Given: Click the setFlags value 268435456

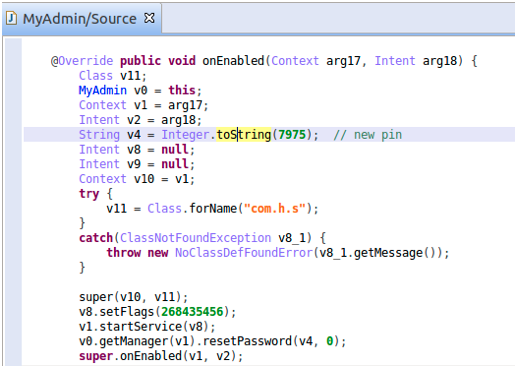Looking at the screenshot, I should [x=192, y=312].
